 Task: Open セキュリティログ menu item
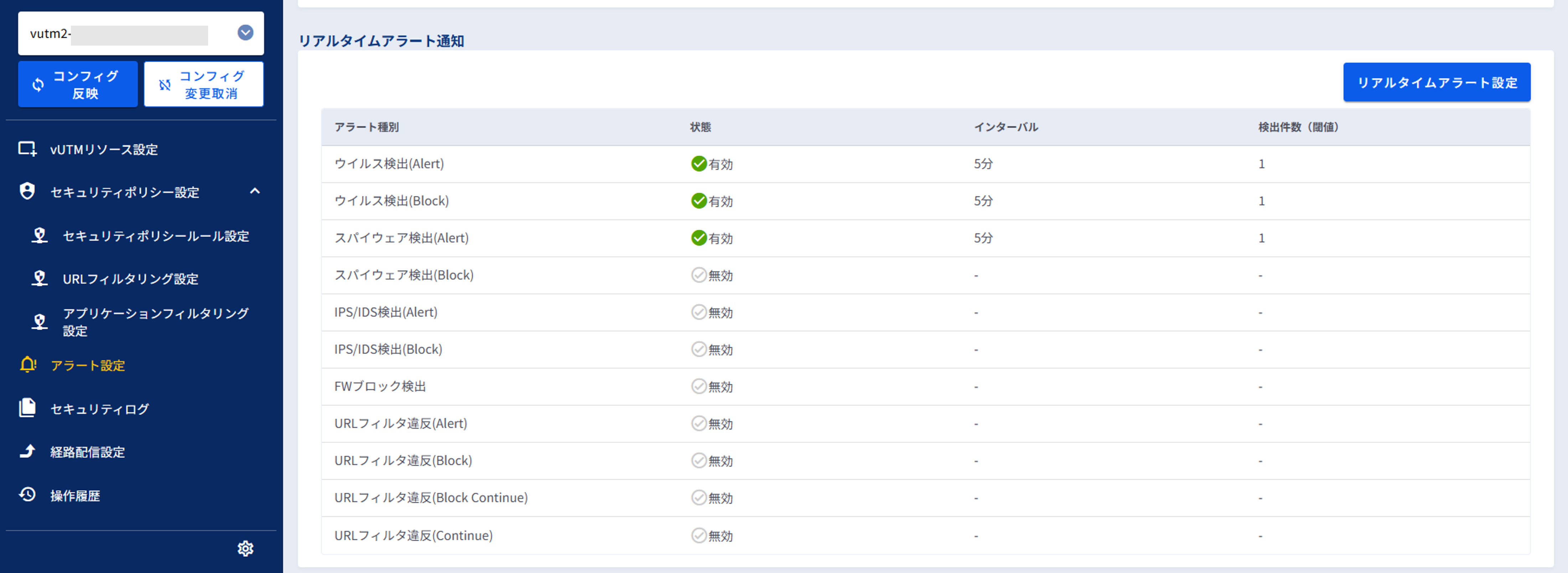coord(99,409)
